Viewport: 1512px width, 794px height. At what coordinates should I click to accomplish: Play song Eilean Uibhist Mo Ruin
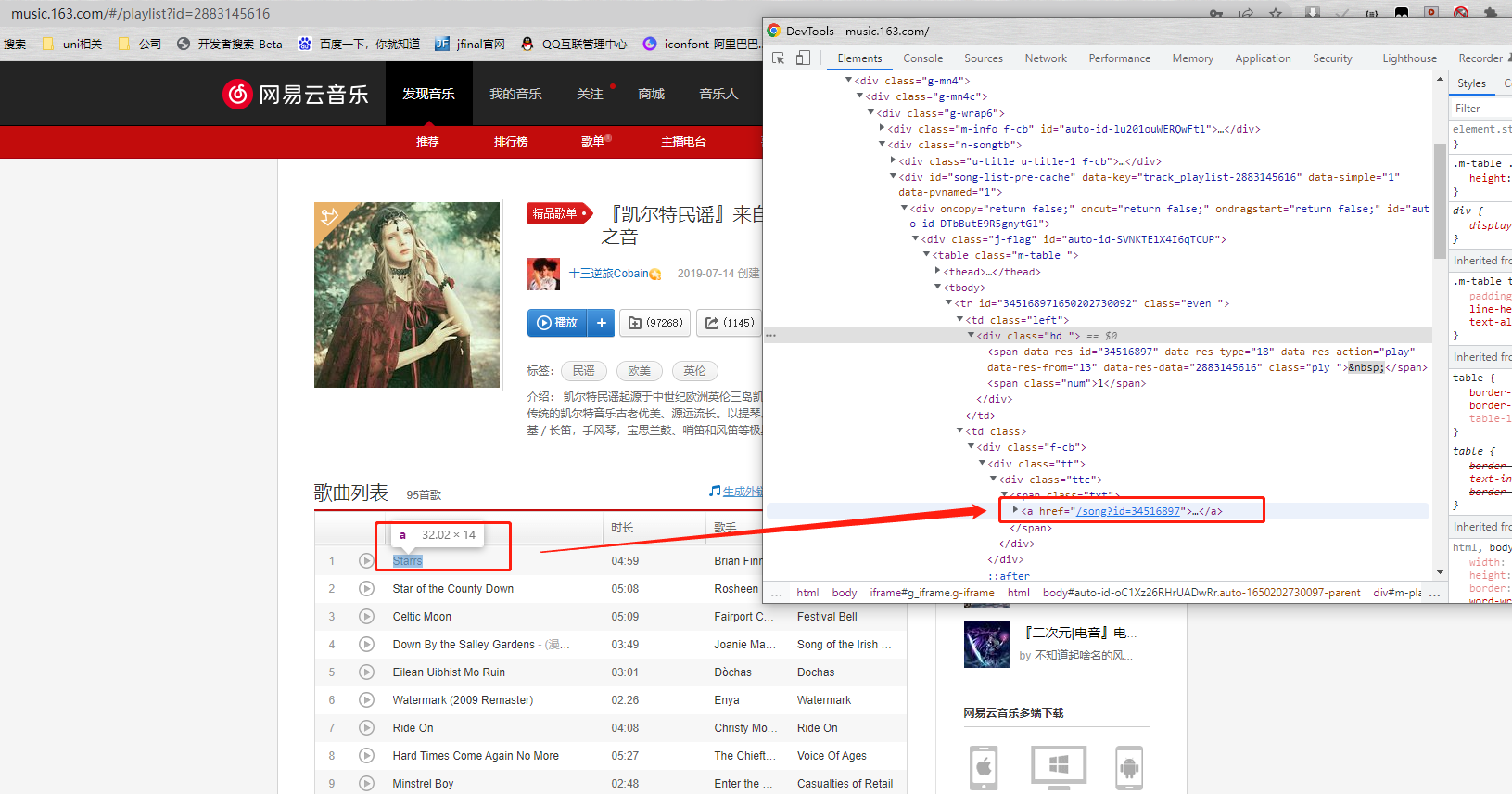(366, 672)
